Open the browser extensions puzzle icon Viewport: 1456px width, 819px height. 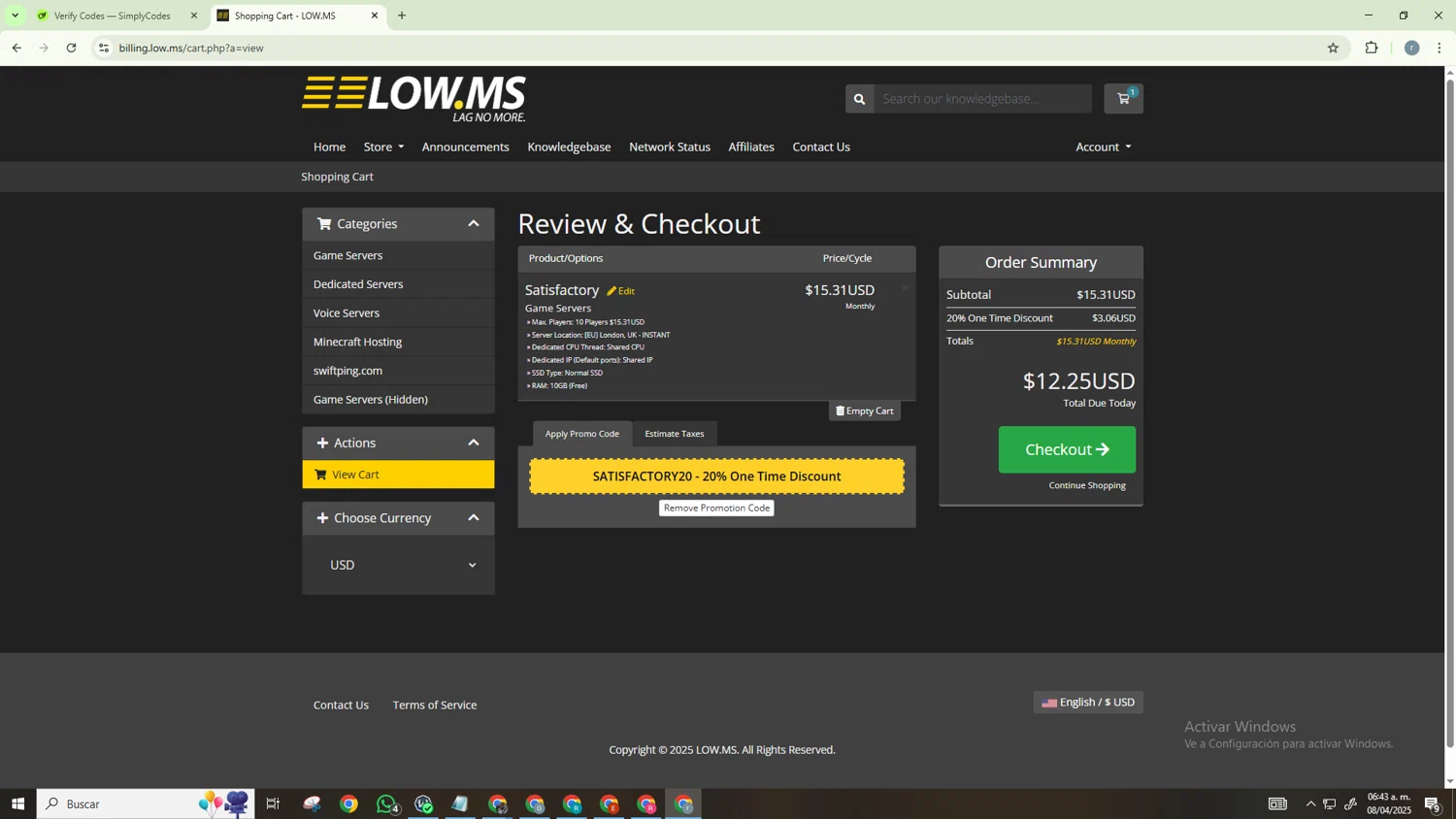pyautogui.click(x=1372, y=48)
